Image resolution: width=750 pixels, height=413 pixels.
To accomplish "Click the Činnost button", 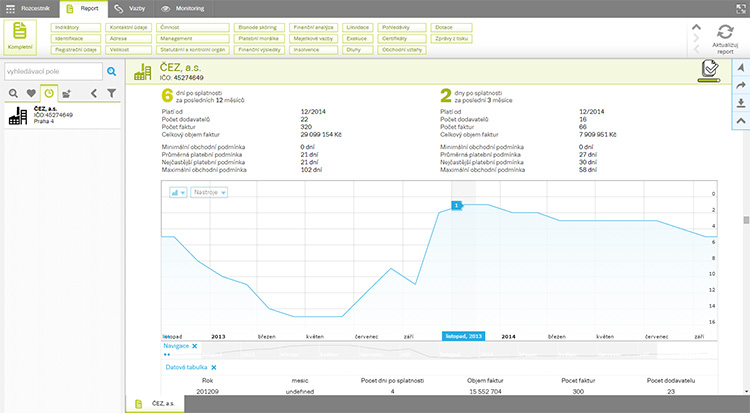I will coord(193,28).
